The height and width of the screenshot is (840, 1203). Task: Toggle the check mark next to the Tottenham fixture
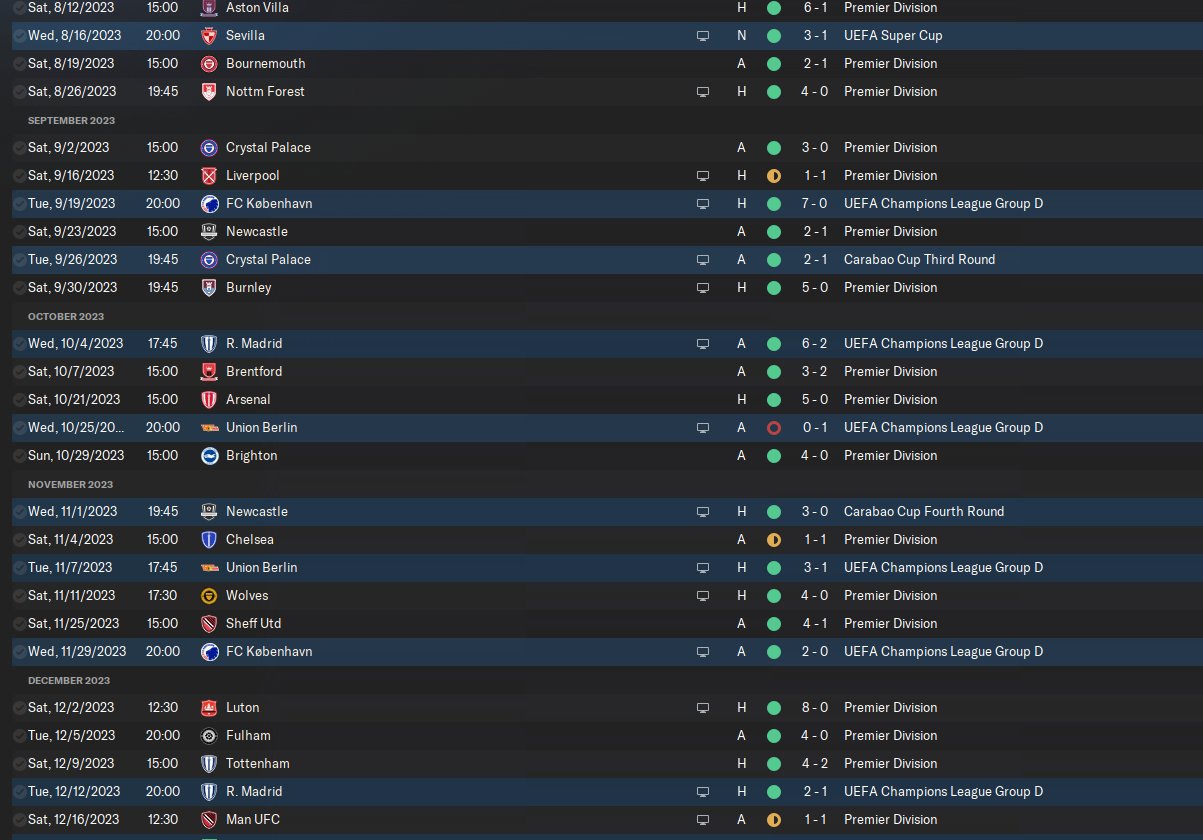[x=19, y=763]
